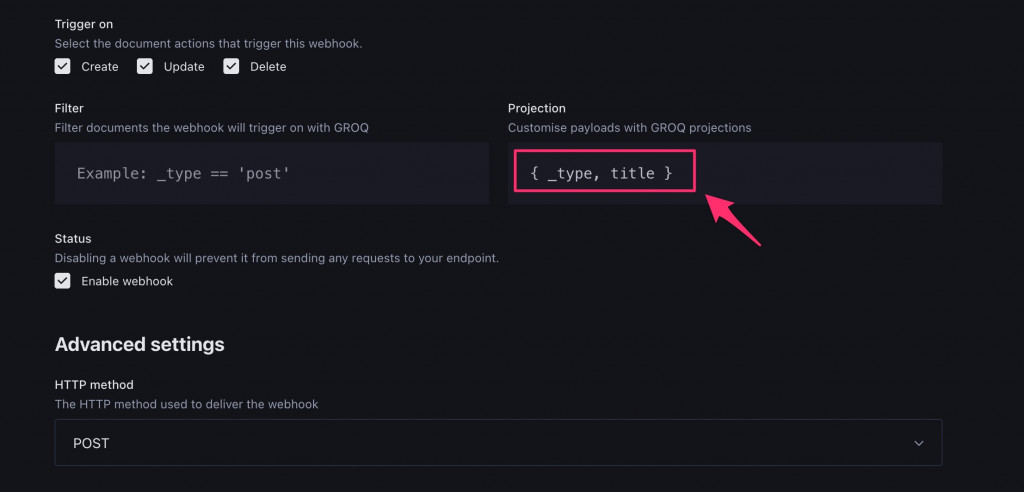Open the HTTP method POST dropdown
Image resolution: width=1024 pixels, height=492 pixels.
click(498, 443)
